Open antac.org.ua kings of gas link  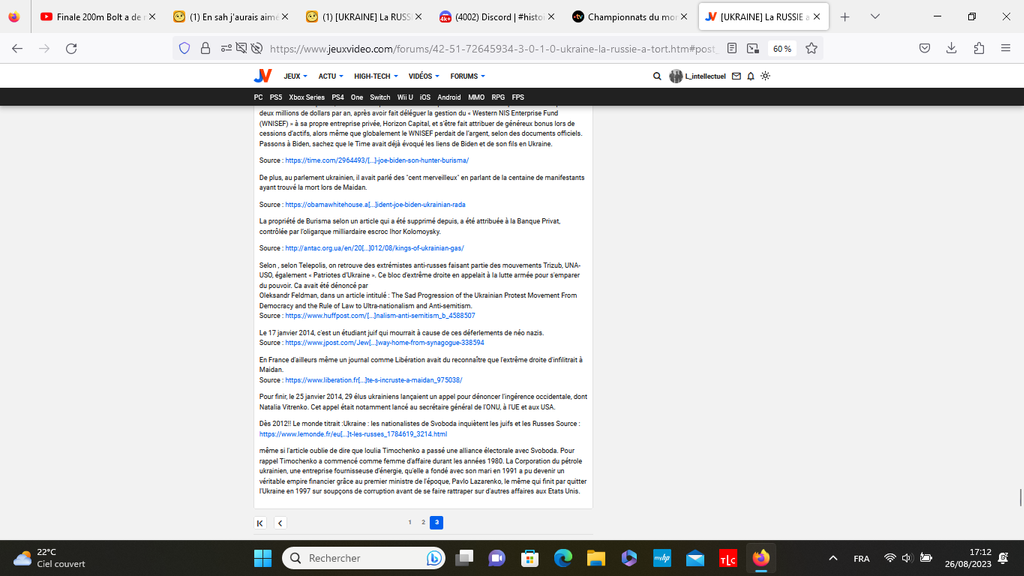coord(374,248)
